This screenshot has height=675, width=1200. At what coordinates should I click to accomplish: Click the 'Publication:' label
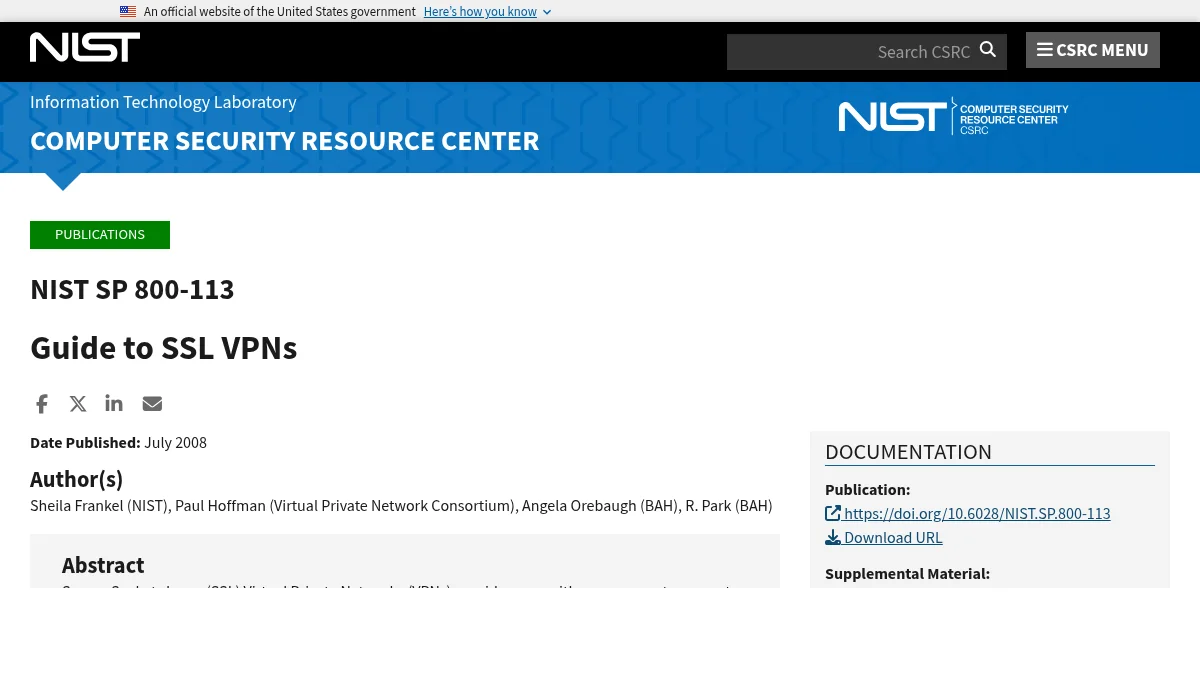tap(867, 490)
